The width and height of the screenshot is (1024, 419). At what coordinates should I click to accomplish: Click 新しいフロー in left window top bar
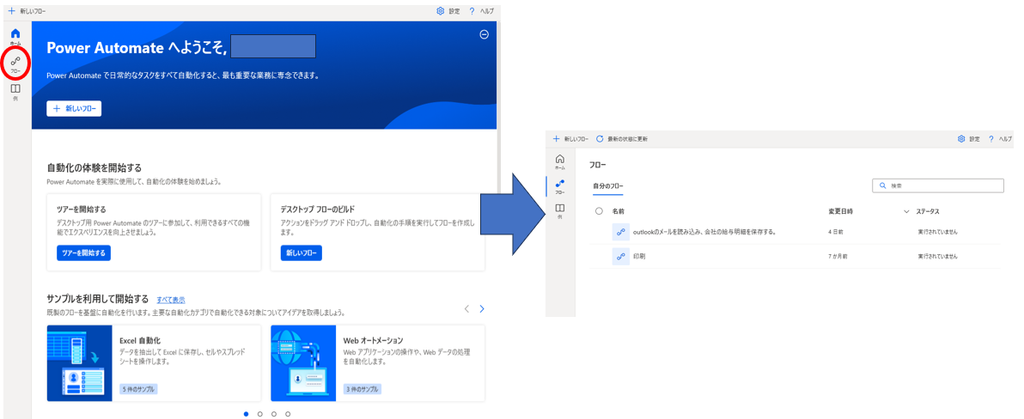point(27,11)
